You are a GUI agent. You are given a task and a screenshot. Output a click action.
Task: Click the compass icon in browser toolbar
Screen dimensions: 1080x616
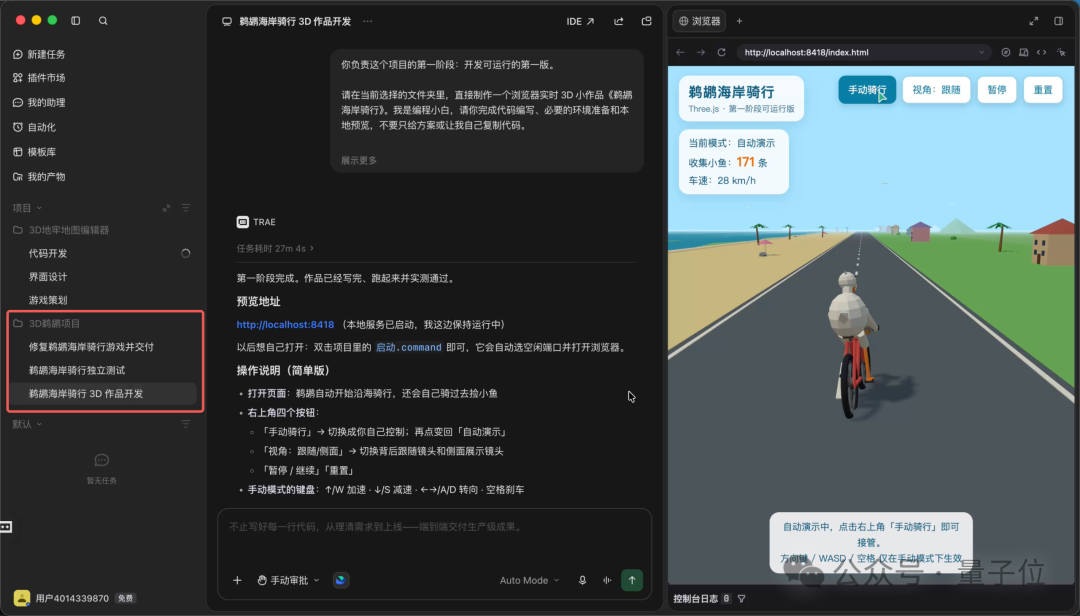1006,52
